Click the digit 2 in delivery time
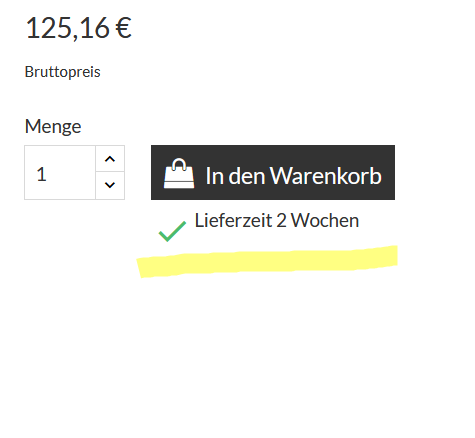 coord(281,221)
